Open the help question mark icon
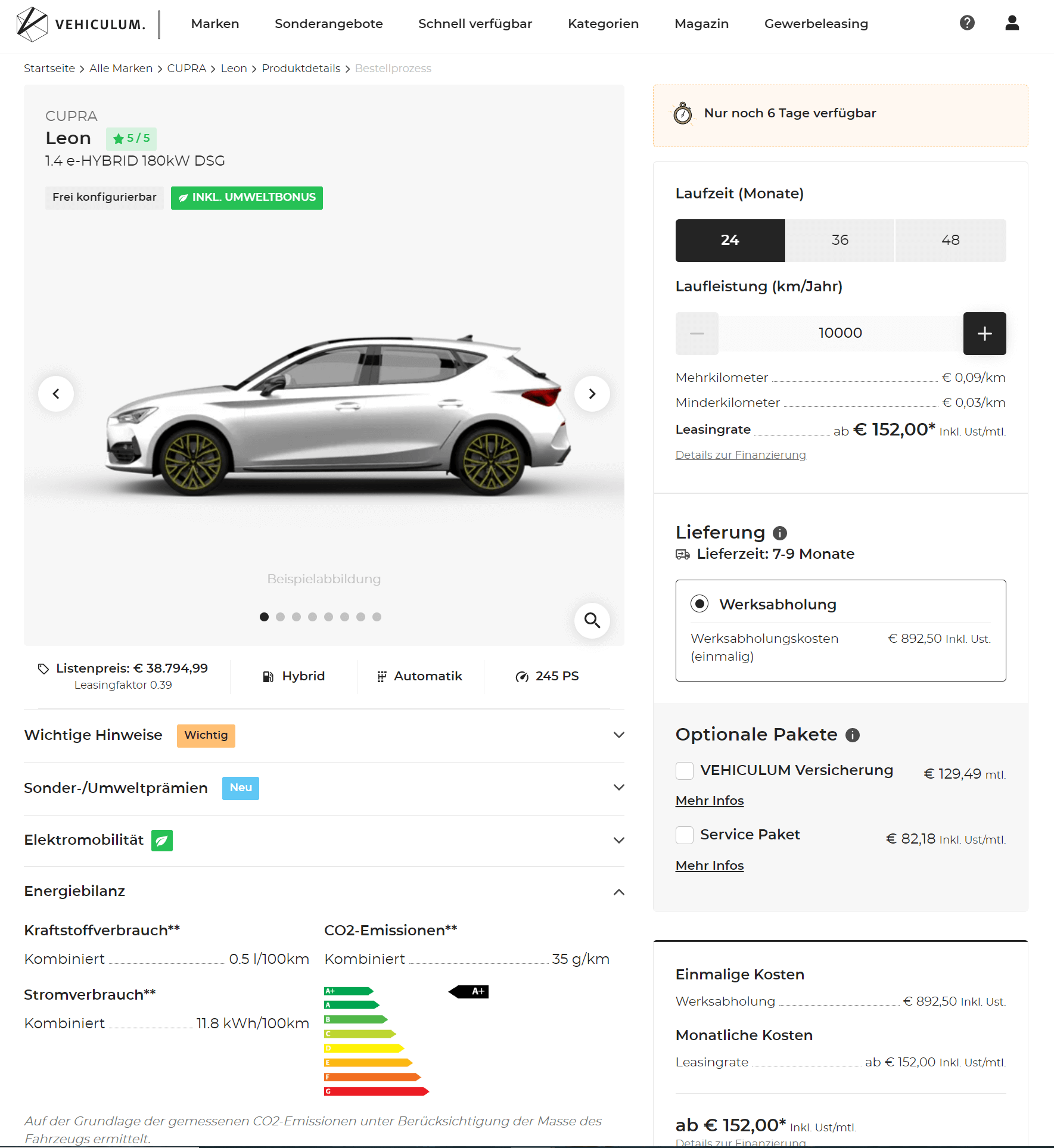1054x1148 pixels. coord(967,23)
